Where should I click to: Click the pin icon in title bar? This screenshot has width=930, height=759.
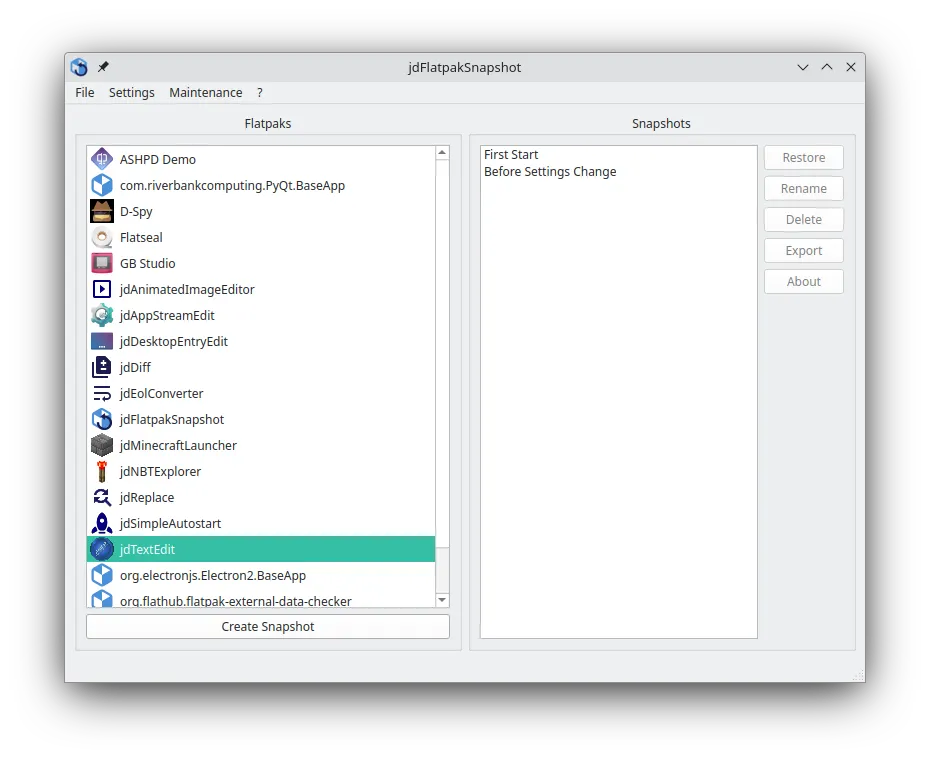[103, 66]
